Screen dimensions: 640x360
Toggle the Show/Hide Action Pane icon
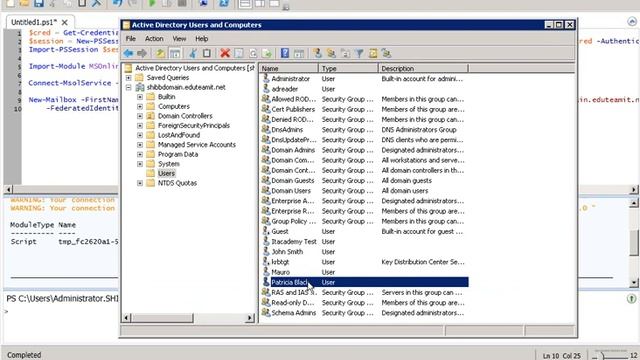point(299,53)
